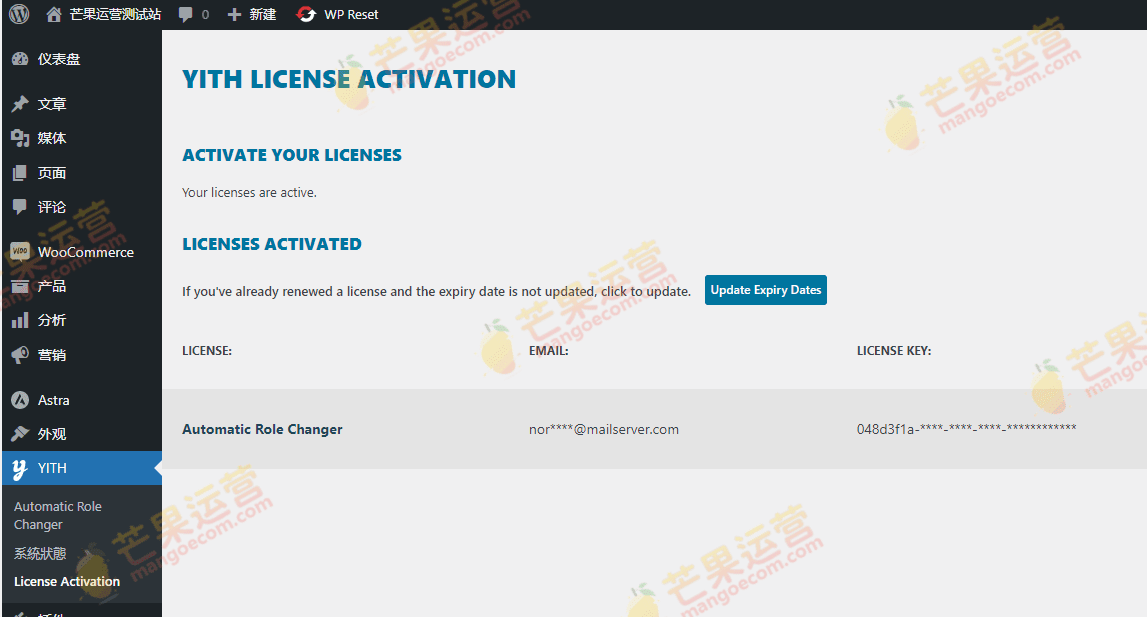Click the LICENSE: column header
This screenshot has height=617, width=1147.
207,351
